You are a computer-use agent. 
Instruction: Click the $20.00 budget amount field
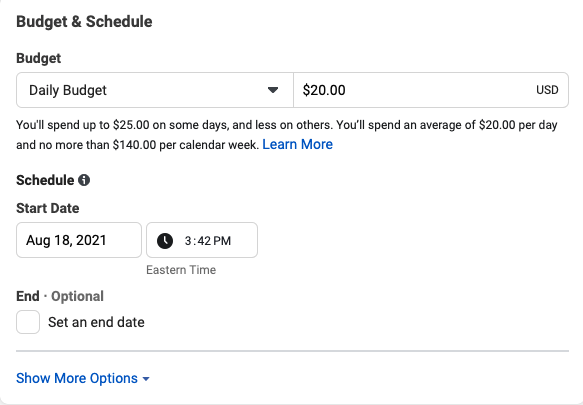431,90
